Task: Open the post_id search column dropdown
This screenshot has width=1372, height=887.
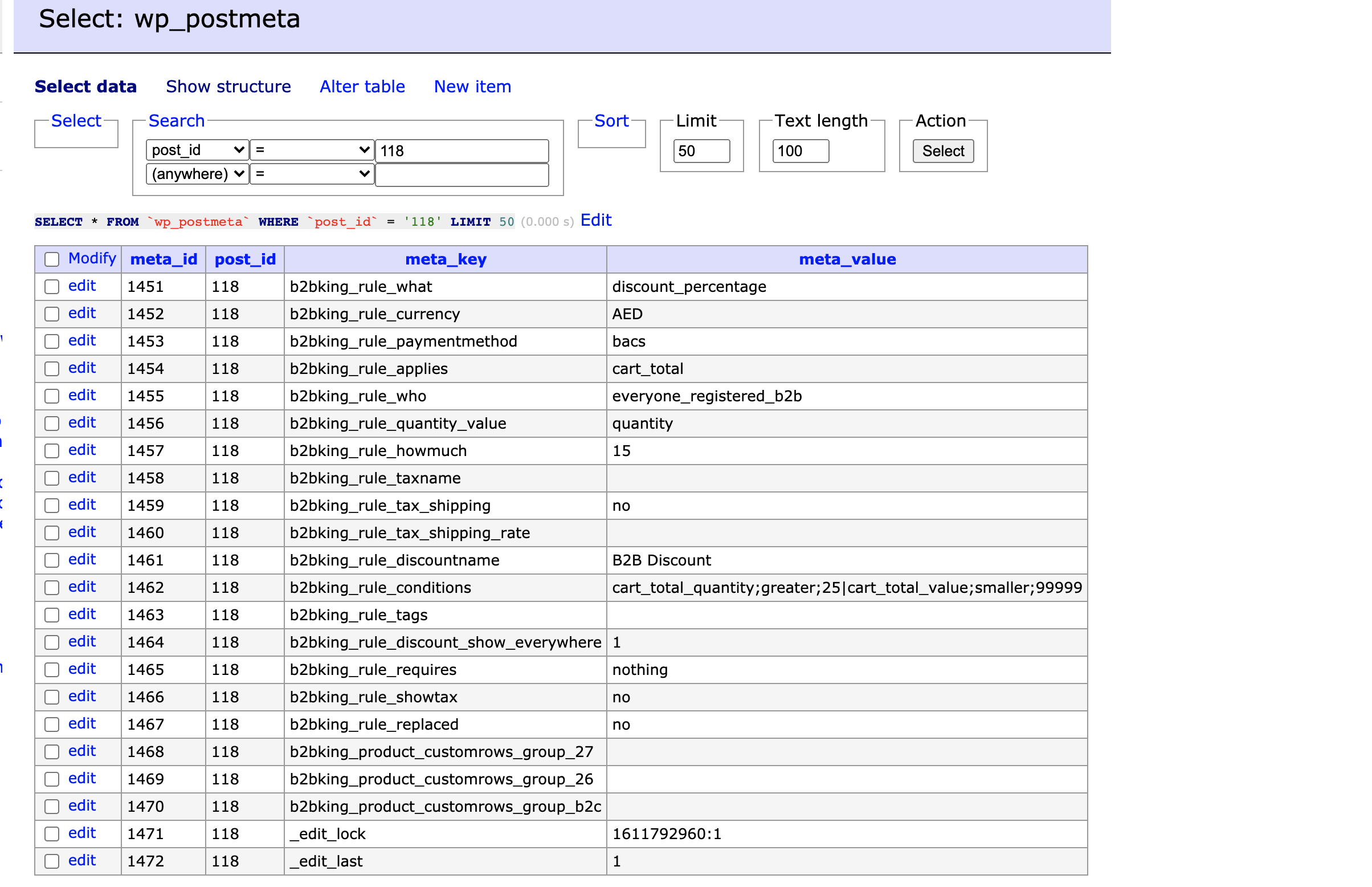Action: pyautogui.click(x=197, y=150)
